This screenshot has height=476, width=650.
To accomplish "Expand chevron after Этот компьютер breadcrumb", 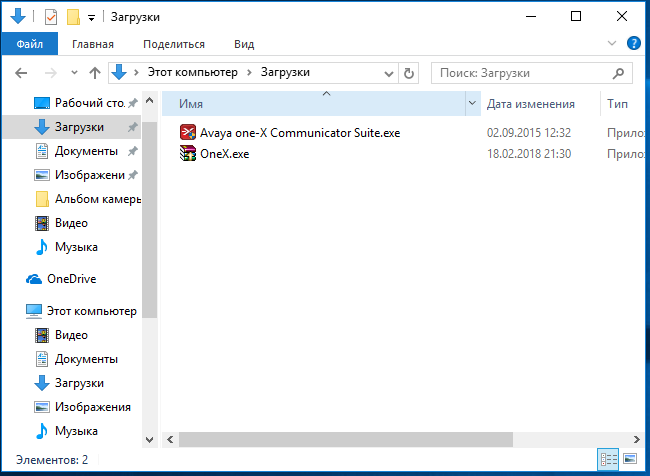I will 249,73.
